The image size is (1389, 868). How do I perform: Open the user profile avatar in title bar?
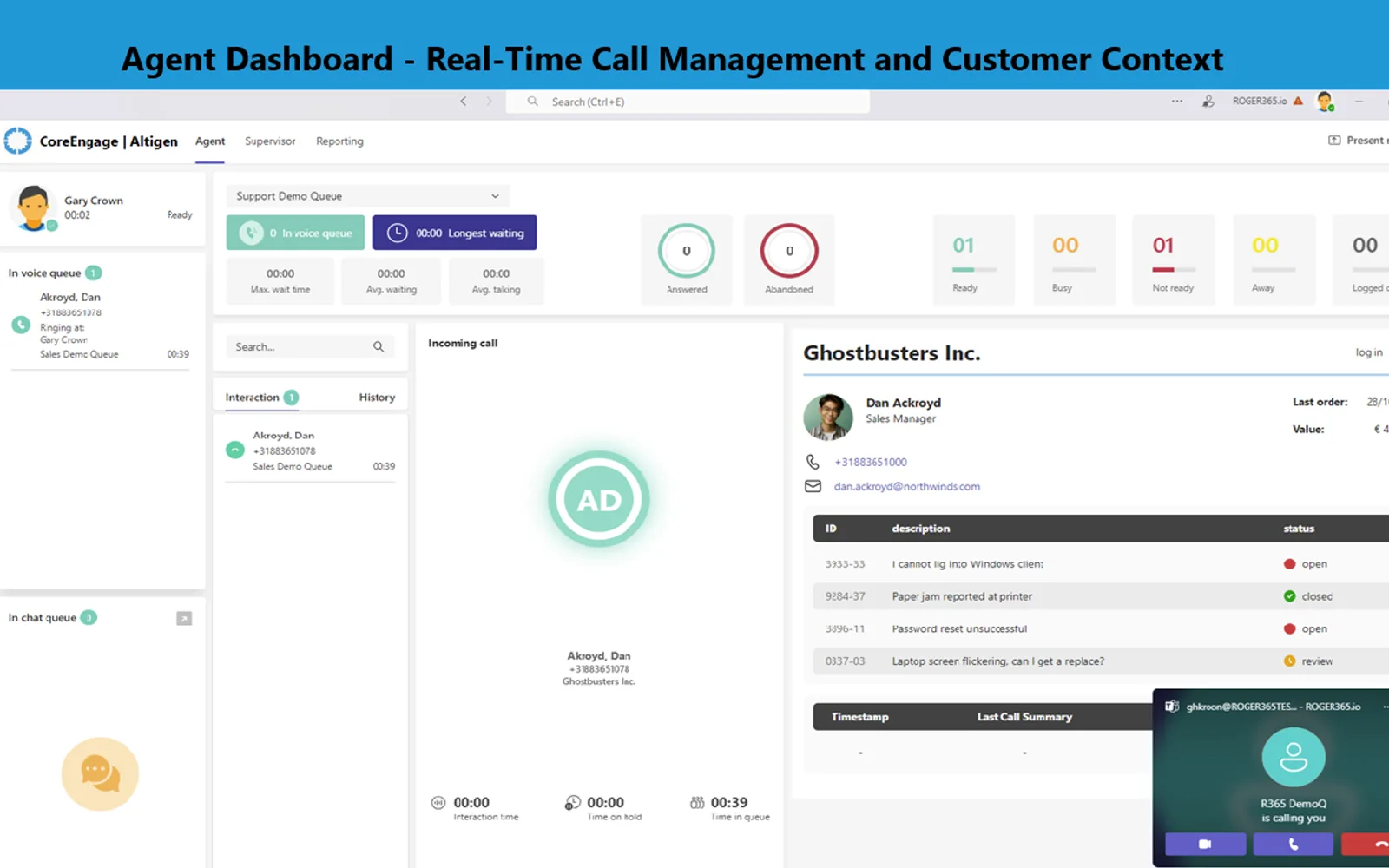(x=1325, y=102)
